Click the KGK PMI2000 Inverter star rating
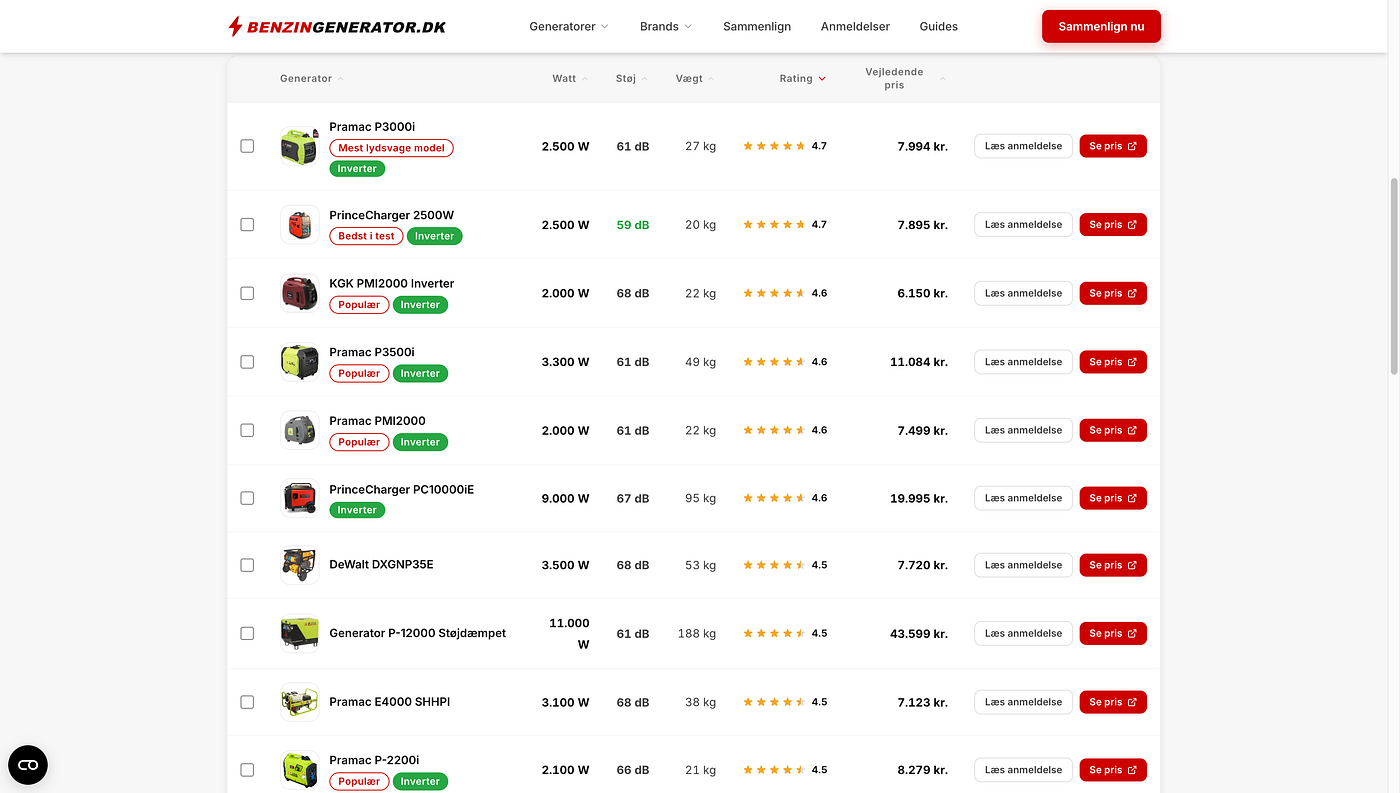 pyautogui.click(x=774, y=293)
